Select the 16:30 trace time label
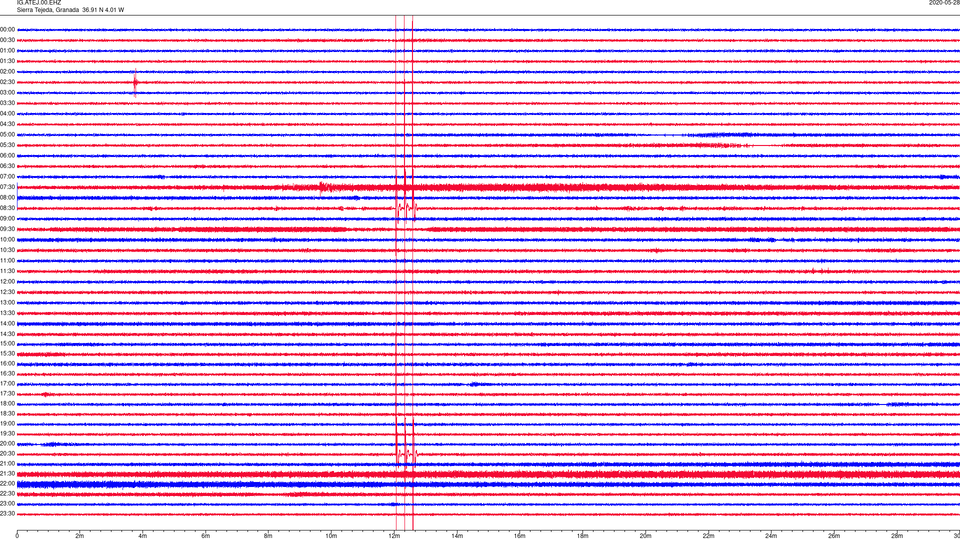This screenshot has height=540, width=960. click(7, 373)
